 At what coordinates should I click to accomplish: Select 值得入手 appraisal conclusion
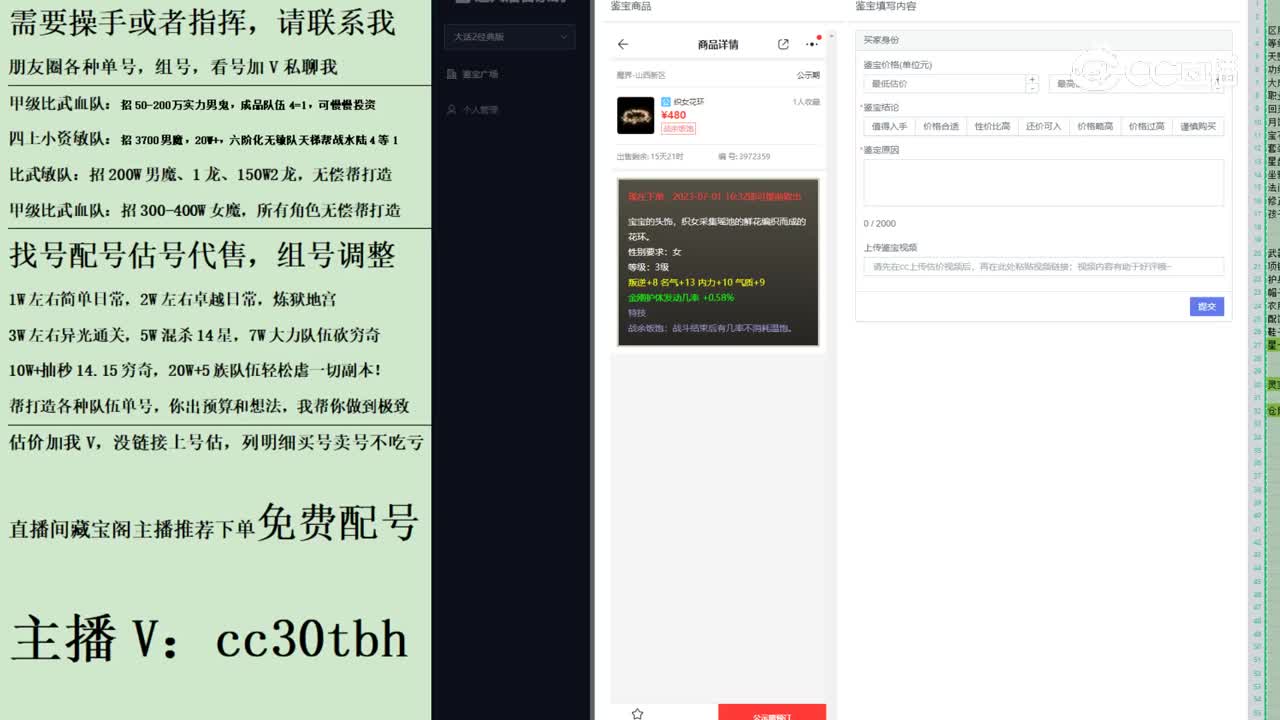[889, 127]
